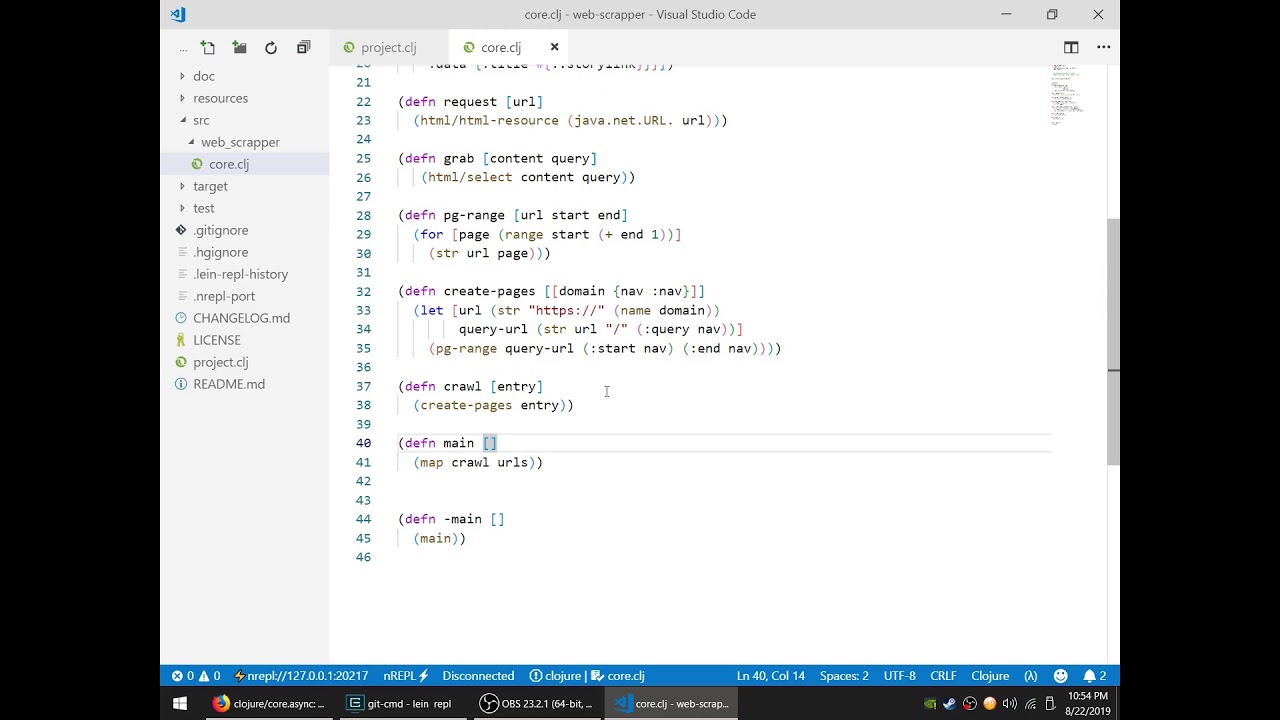Open notifications bell in status bar

click(x=1095, y=676)
